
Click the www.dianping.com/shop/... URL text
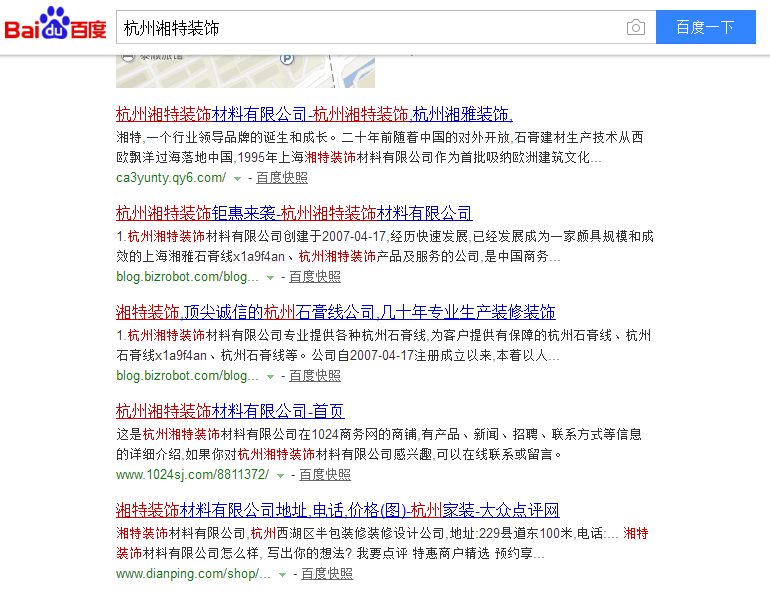[193, 574]
